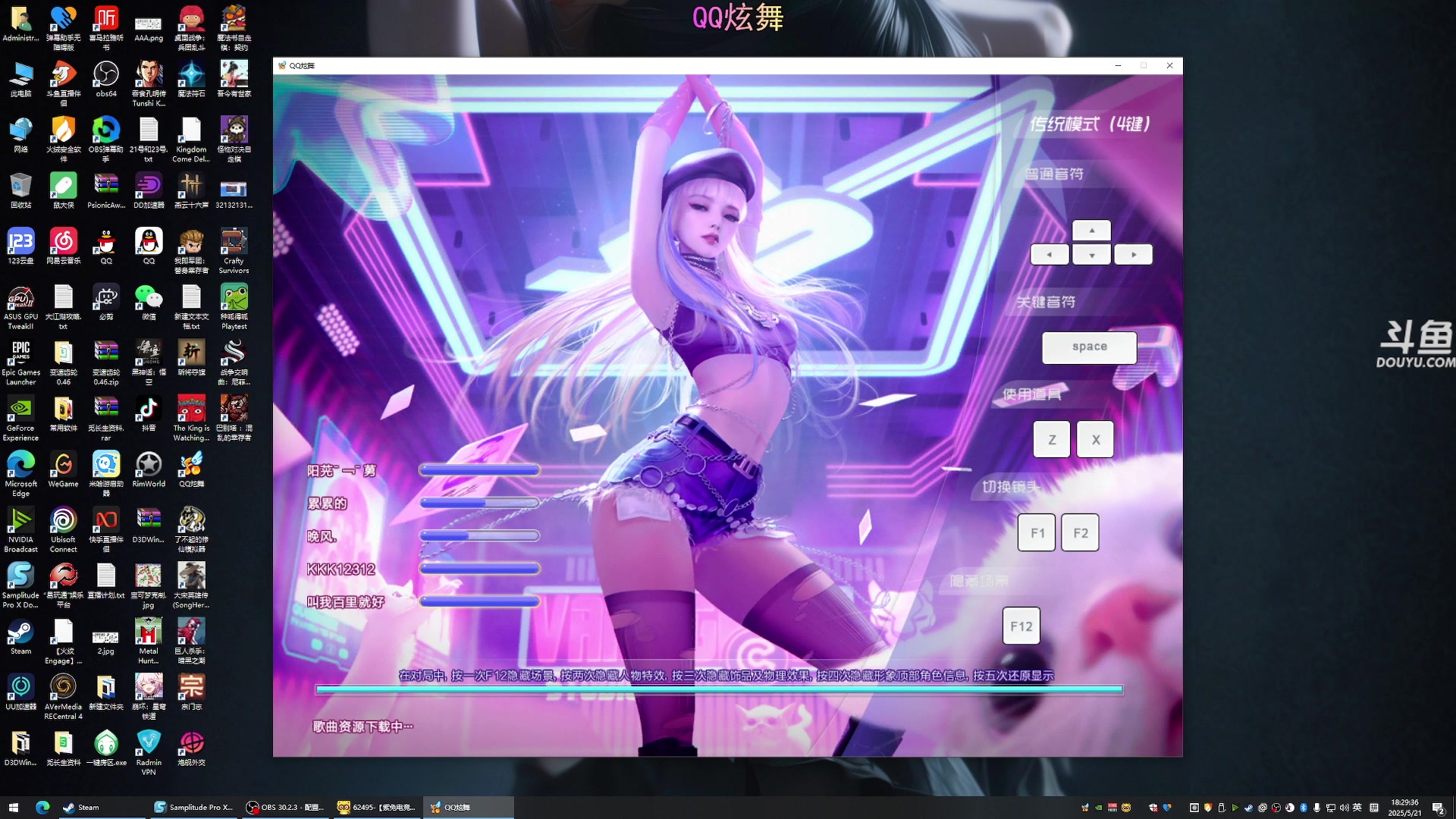The image size is (1456, 819).
Task: Open the AAA.png file on desktop
Action: click(x=149, y=27)
